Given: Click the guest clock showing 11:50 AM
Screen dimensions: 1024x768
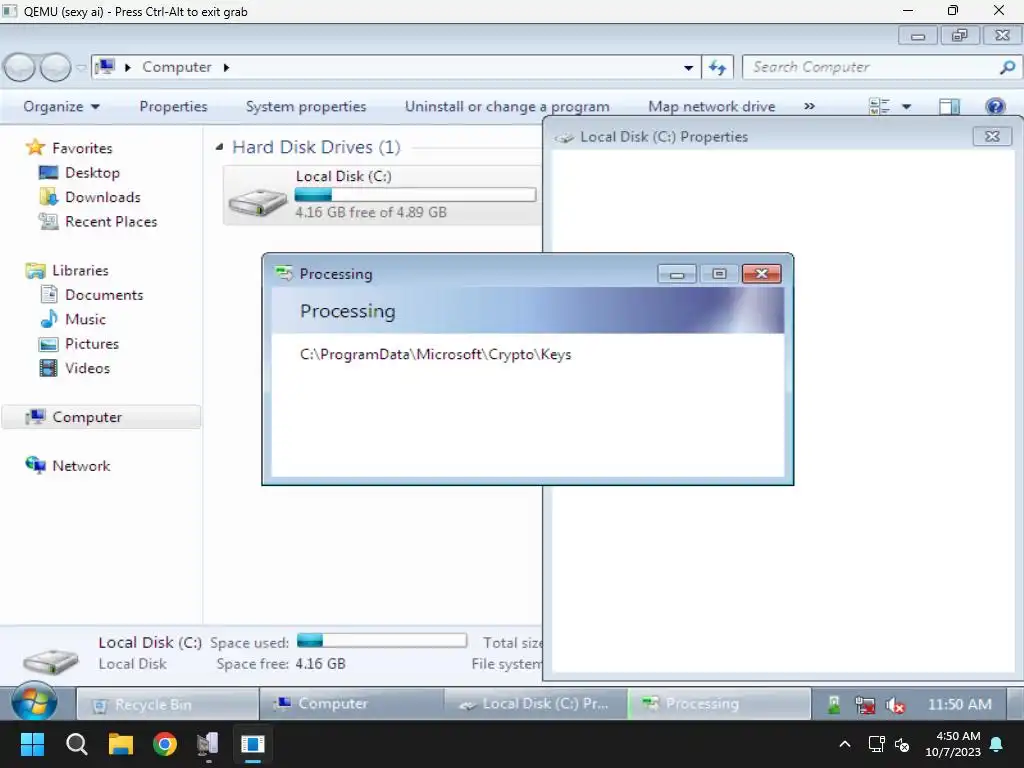Looking at the screenshot, I should [959, 705].
